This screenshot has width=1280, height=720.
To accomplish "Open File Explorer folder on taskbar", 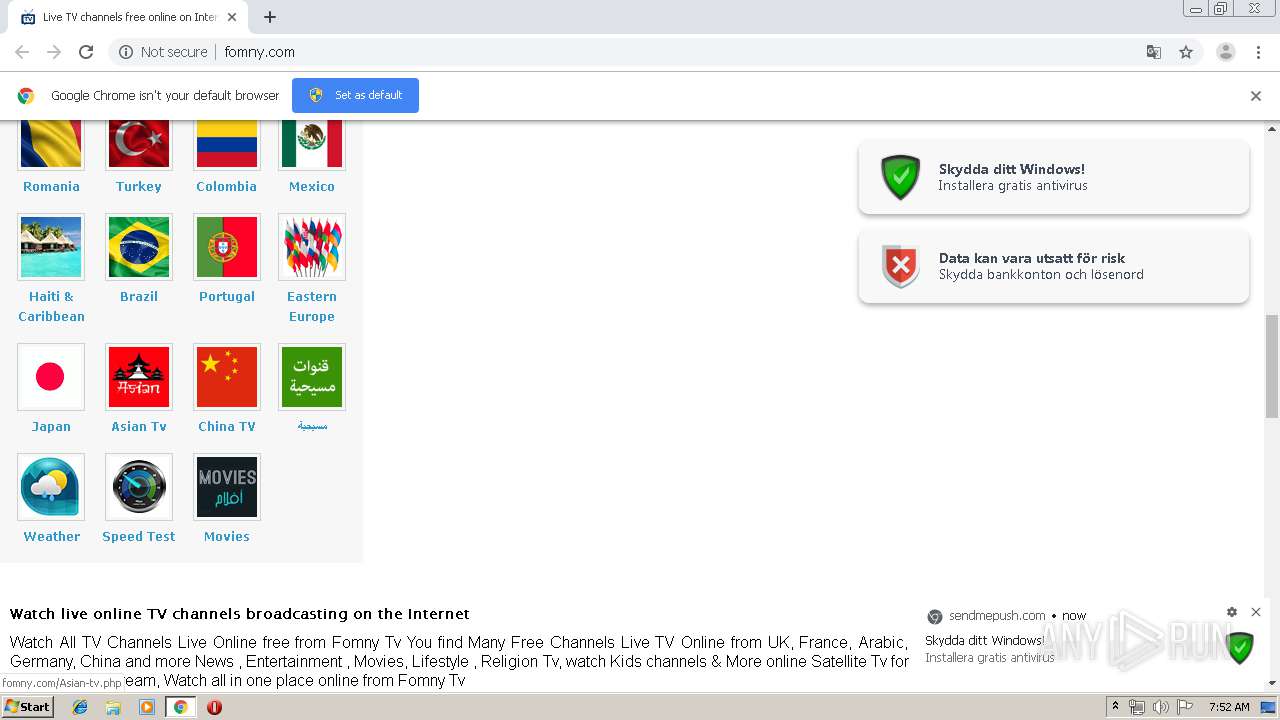I will coord(113,707).
